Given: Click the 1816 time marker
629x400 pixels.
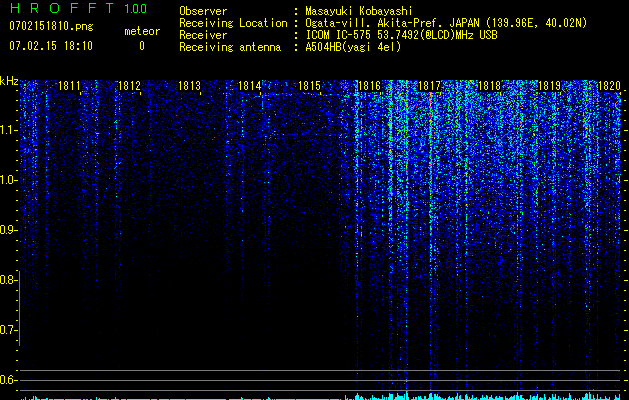Looking at the screenshot, I should click(369, 86).
